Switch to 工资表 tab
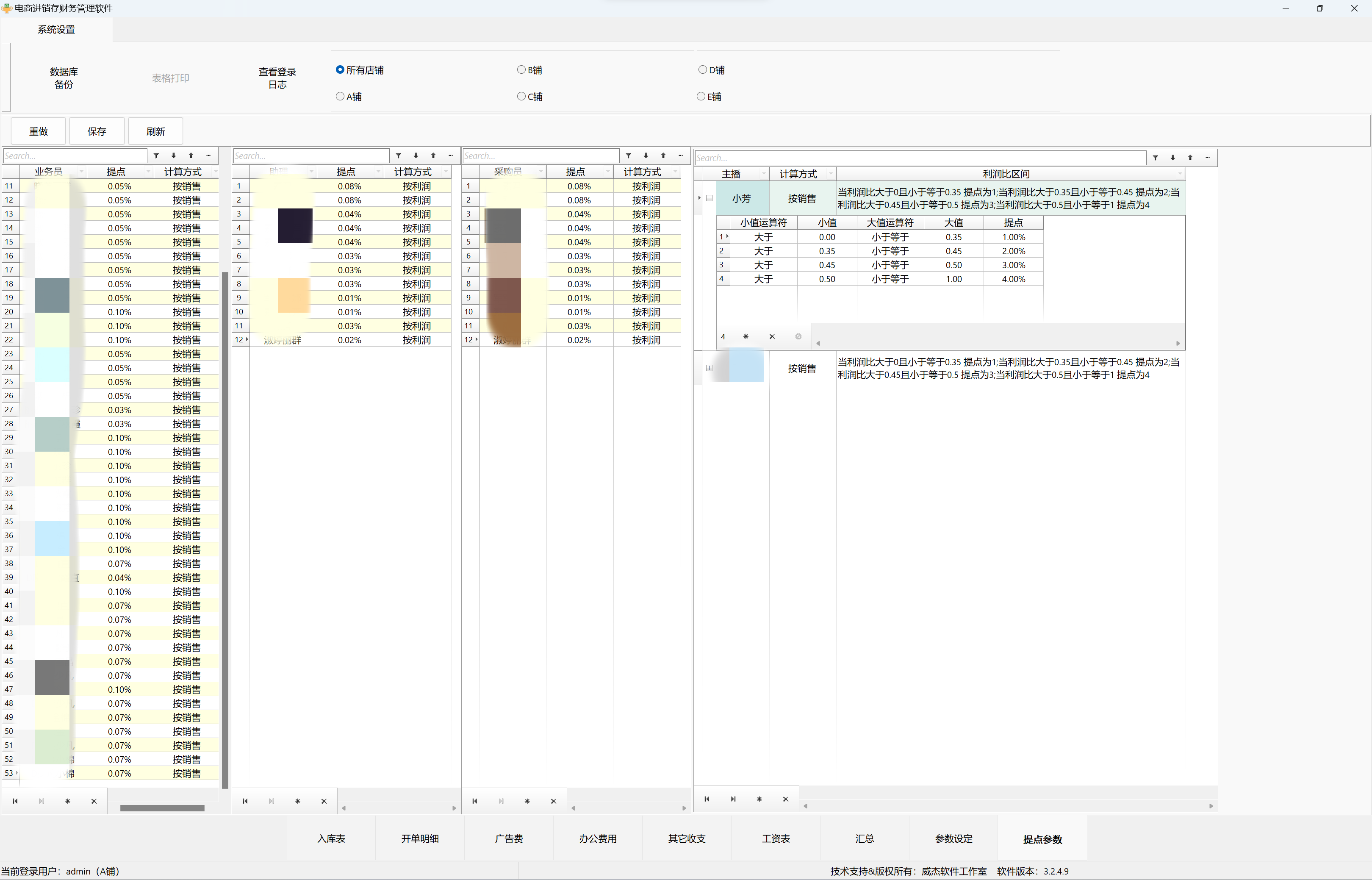The width and height of the screenshot is (1372, 880). click(776, 838)
